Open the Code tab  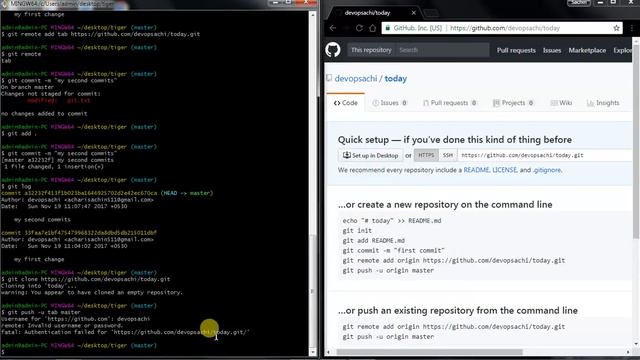[345, 103]
